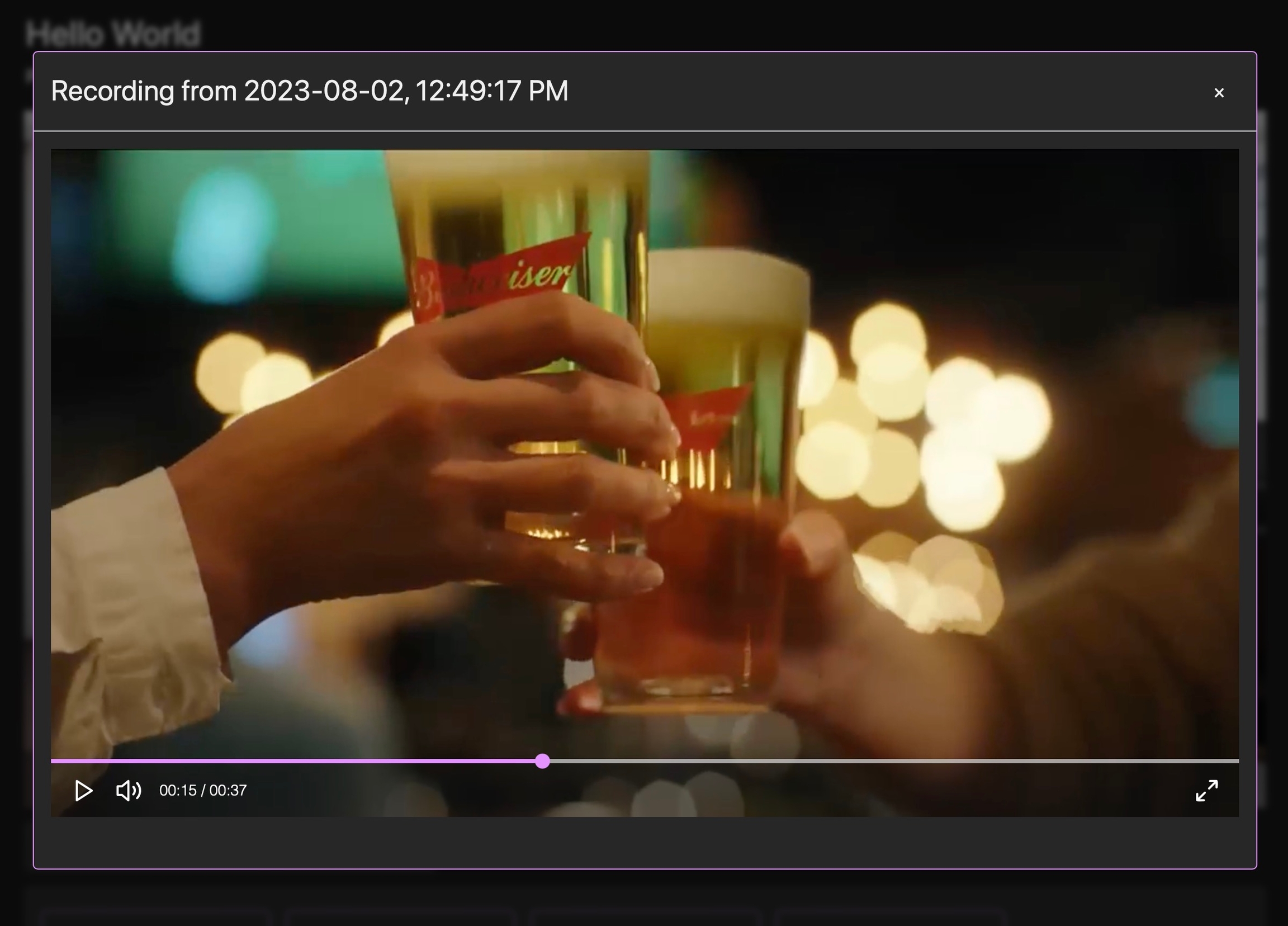Click the blurred Hello World heading
The width and height of the screenshot is (1288, 926).
coord(113,33)
